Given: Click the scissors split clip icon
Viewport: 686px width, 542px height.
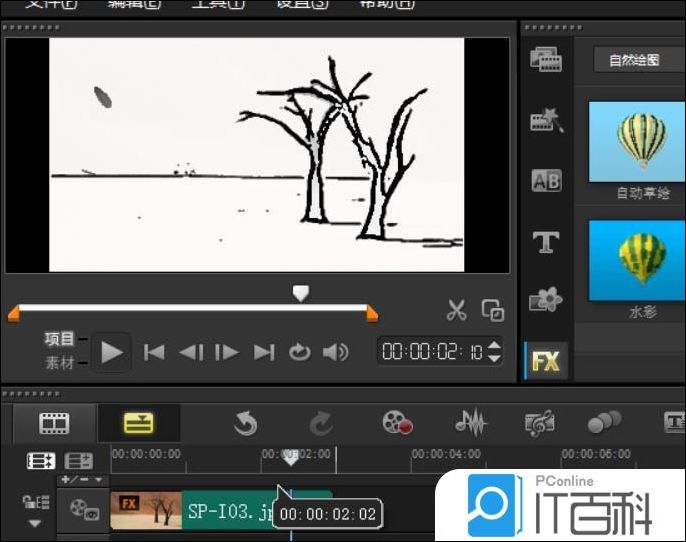Looking at the screenshot, I should (x=456, y=310).
